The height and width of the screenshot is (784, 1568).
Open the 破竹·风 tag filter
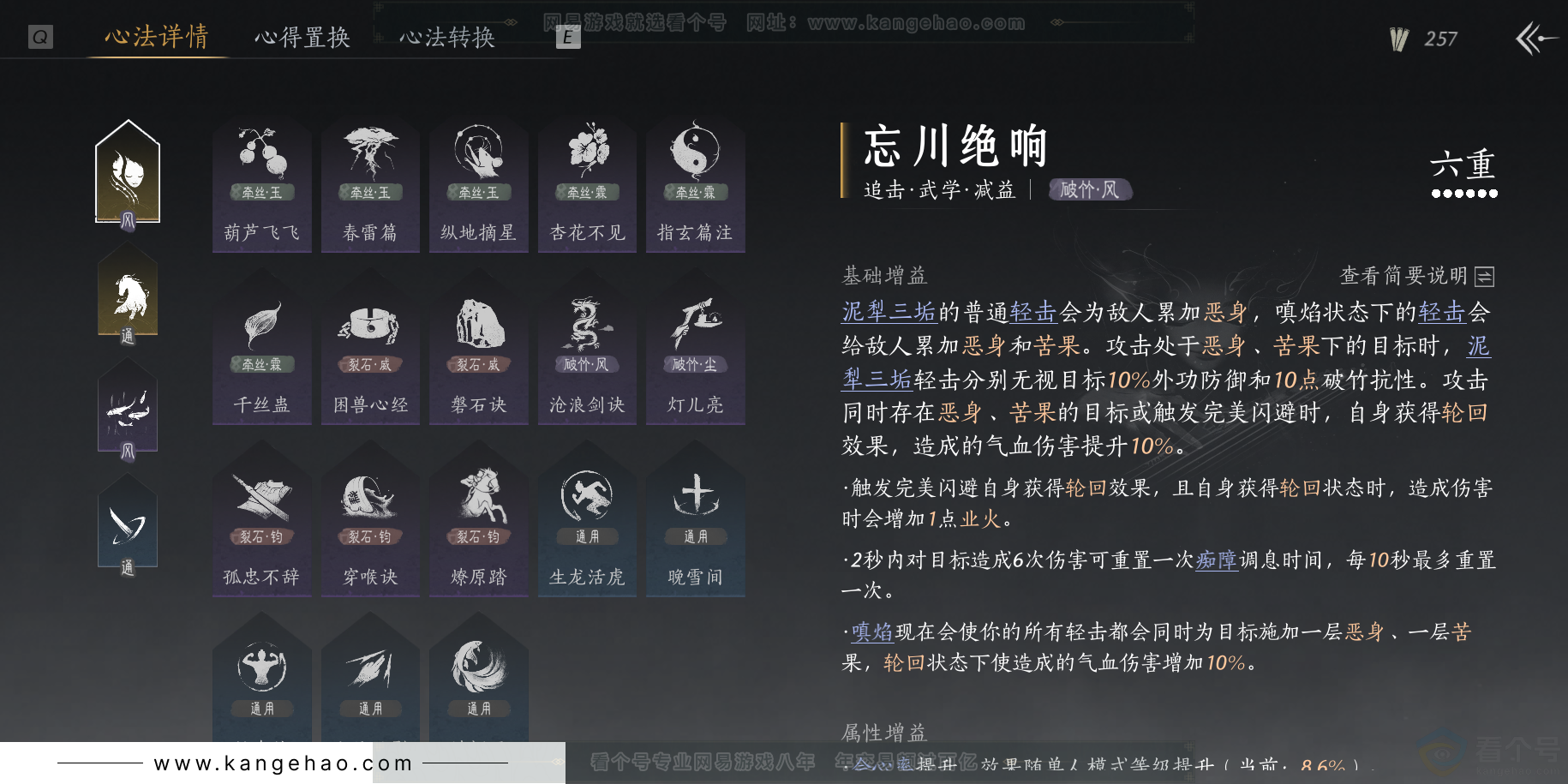click(x=1089, y=190)
